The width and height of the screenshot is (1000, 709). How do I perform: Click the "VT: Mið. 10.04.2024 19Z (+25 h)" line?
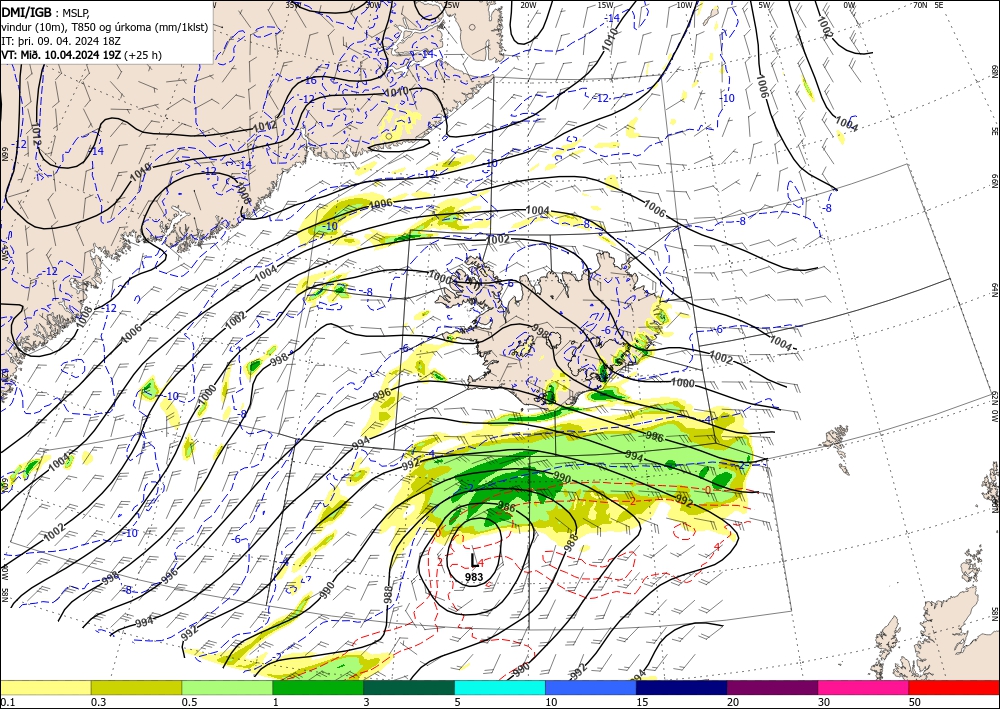[82, 55]
